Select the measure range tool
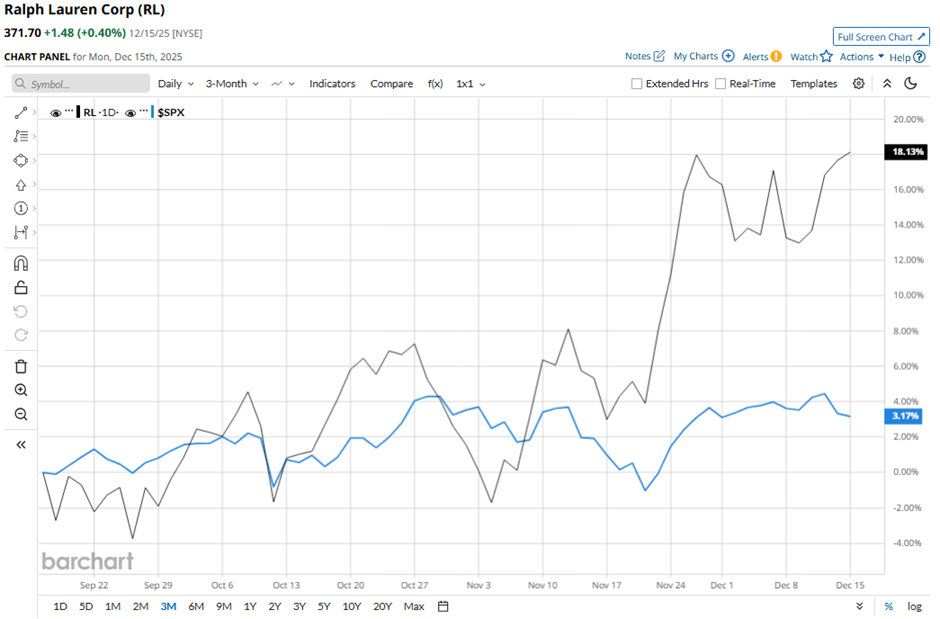Screen dimensions: 940x619 (20, 232)
